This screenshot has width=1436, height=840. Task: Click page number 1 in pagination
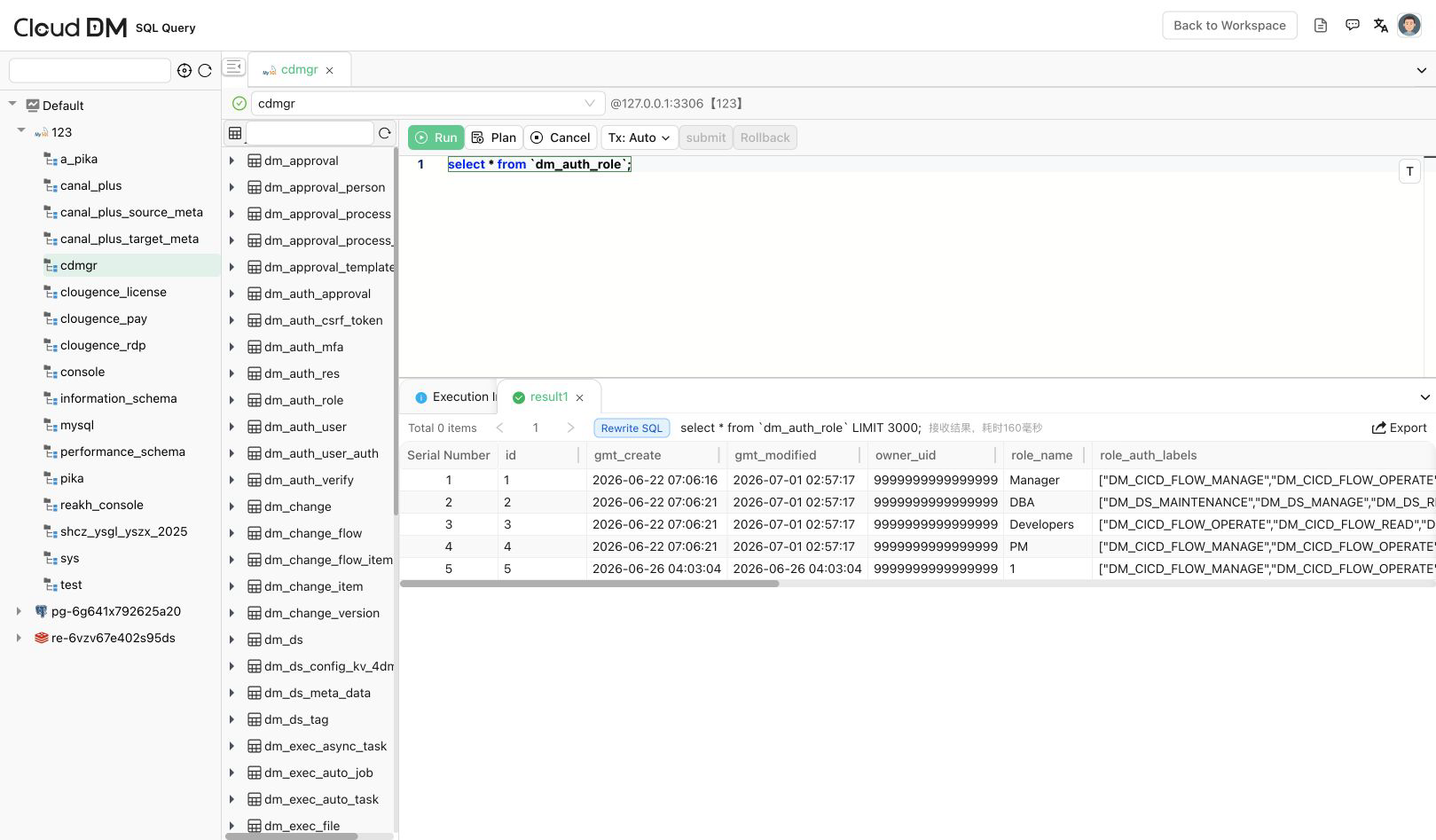pos(536,428)
